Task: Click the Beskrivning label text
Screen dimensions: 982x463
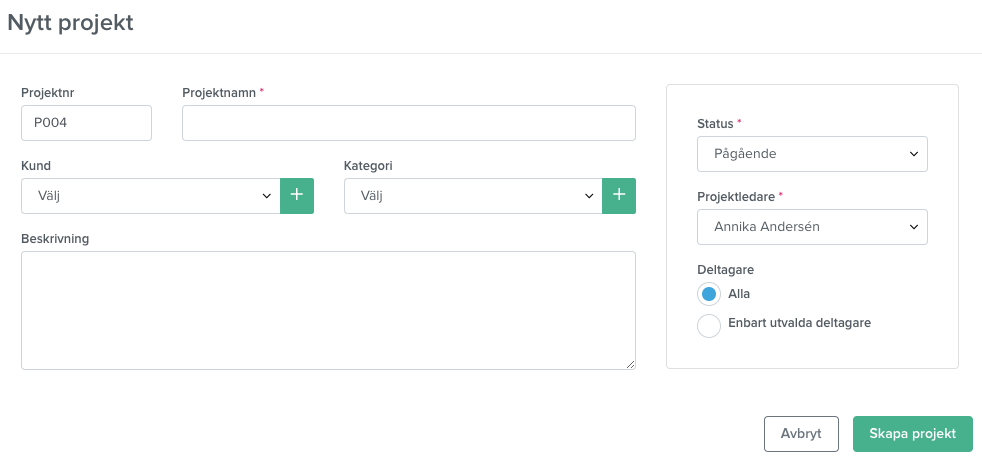Action: (x=55, y=239)
